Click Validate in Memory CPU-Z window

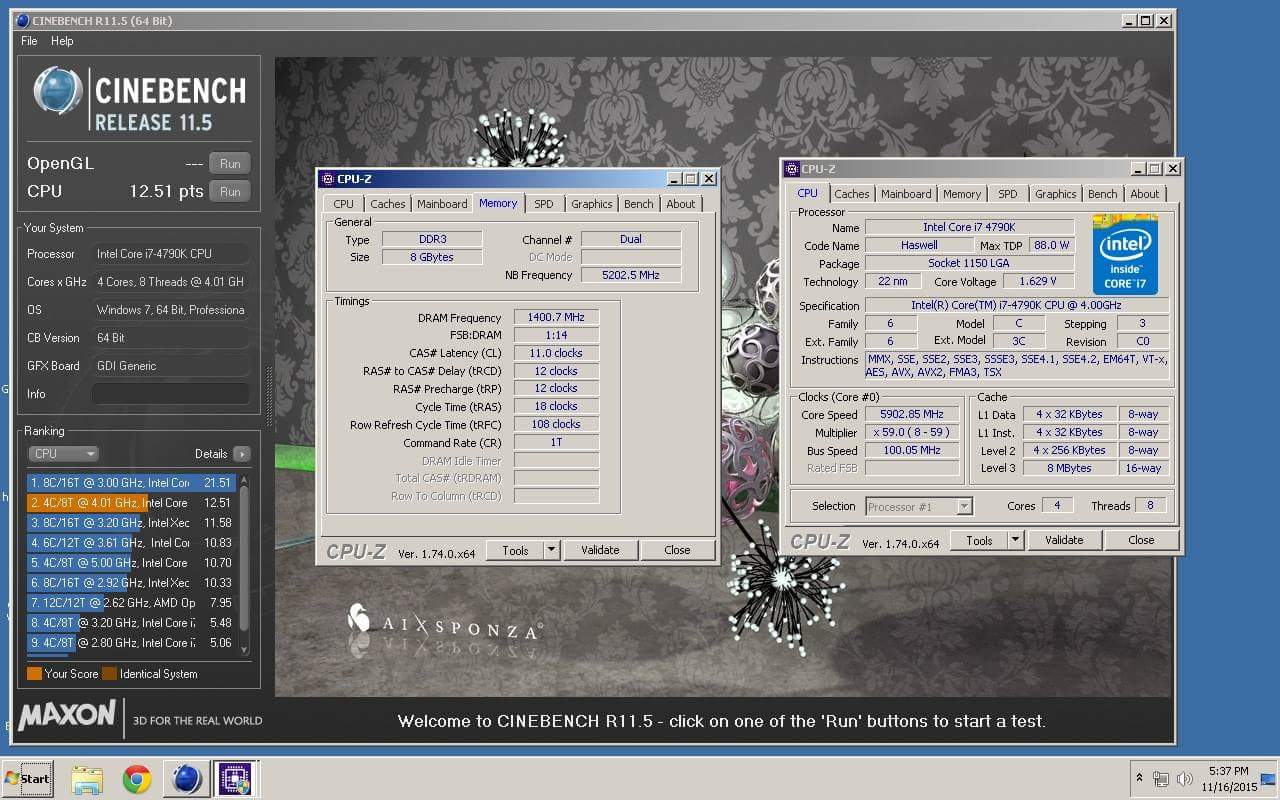click(600, 550)
